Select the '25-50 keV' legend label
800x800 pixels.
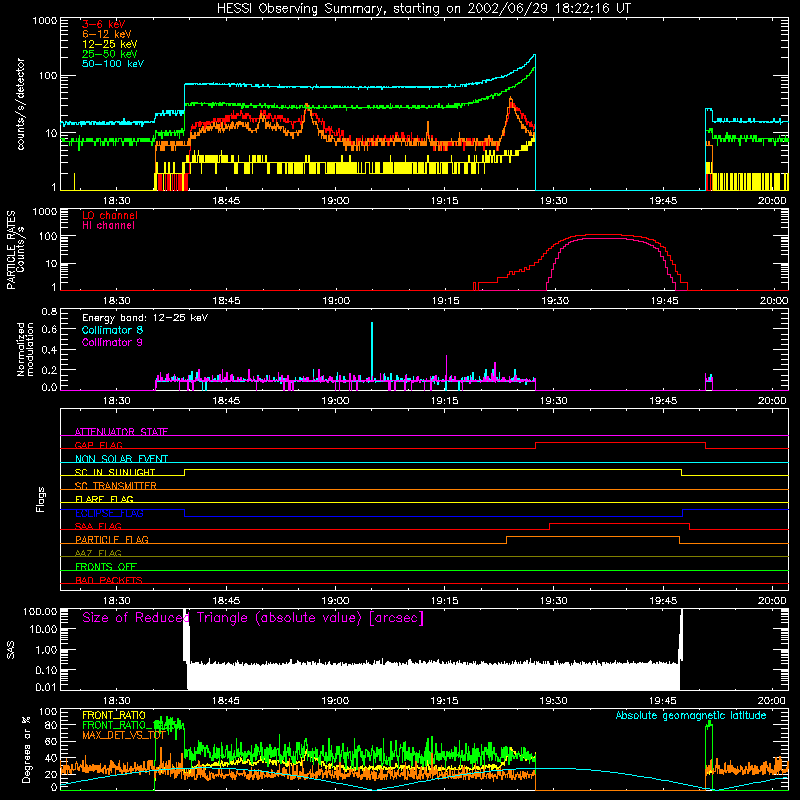click(110, 54)
